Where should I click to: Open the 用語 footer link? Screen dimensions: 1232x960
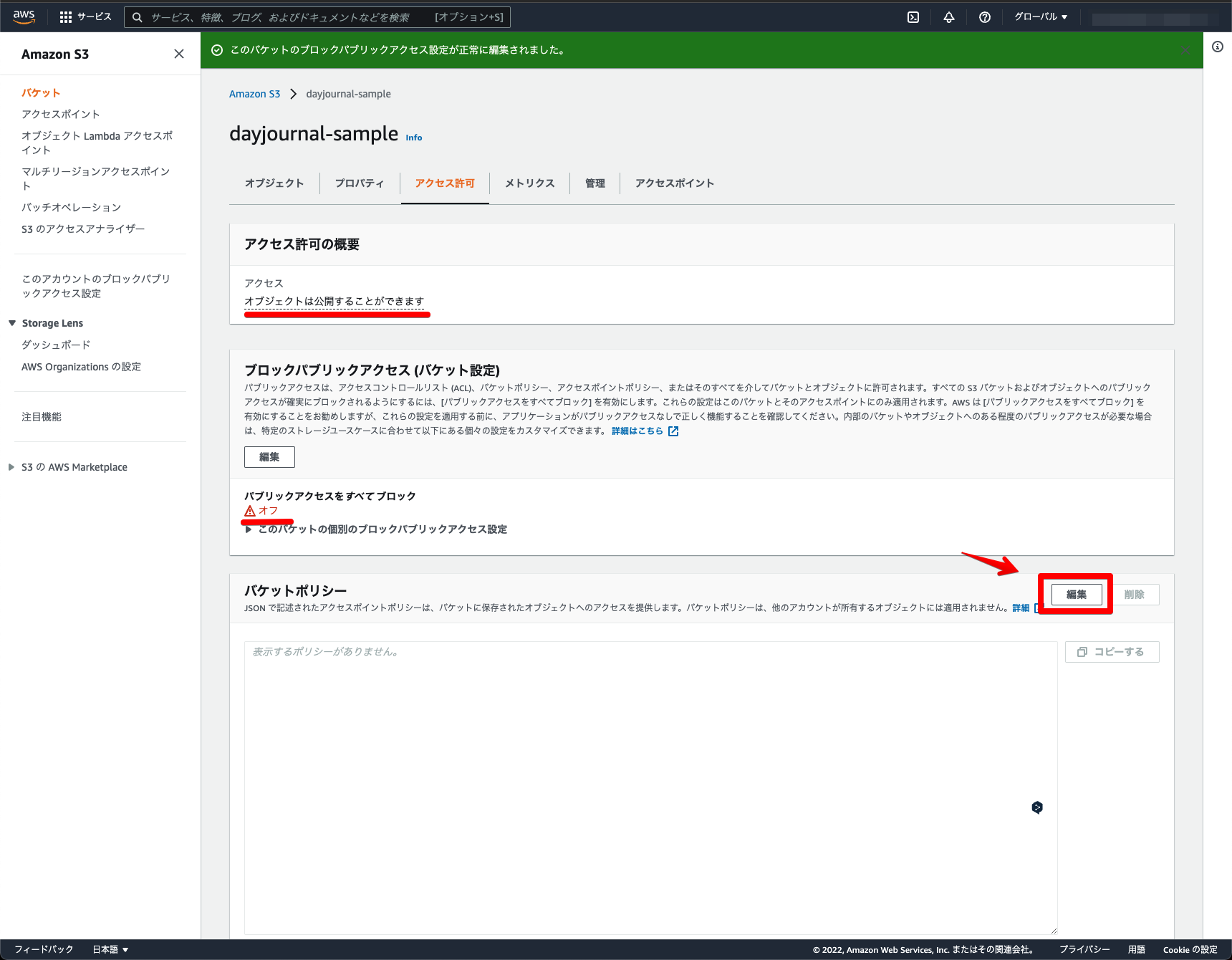pos(1137,949)
